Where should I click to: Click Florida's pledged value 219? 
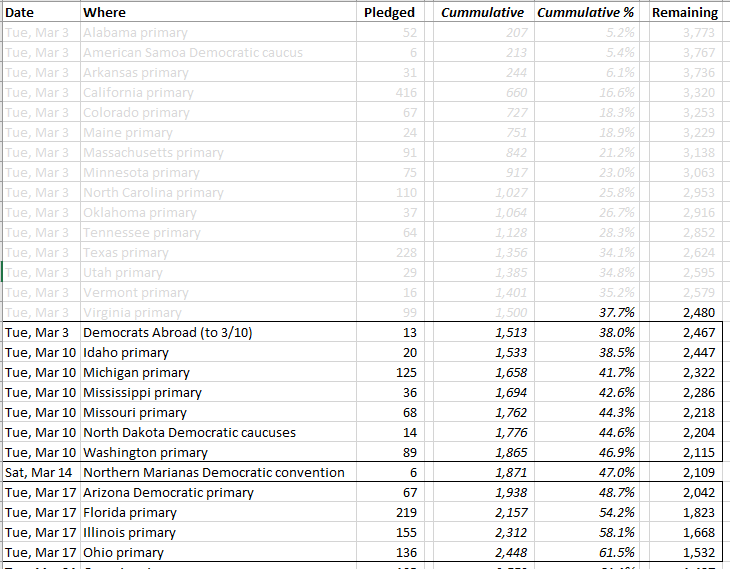[x=404, y=512]
